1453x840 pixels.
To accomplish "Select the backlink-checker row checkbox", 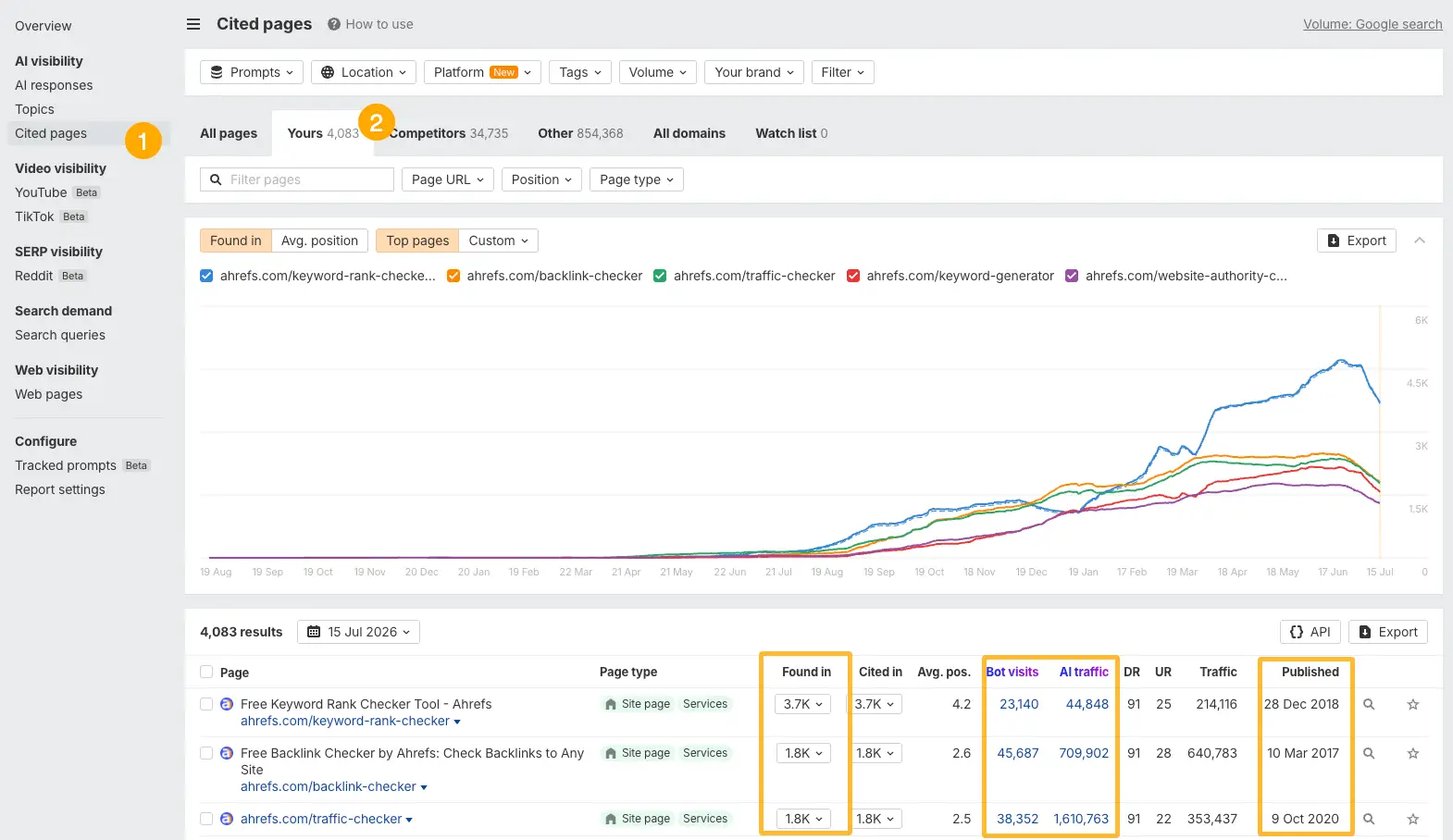I will click(x=206, y=753).
